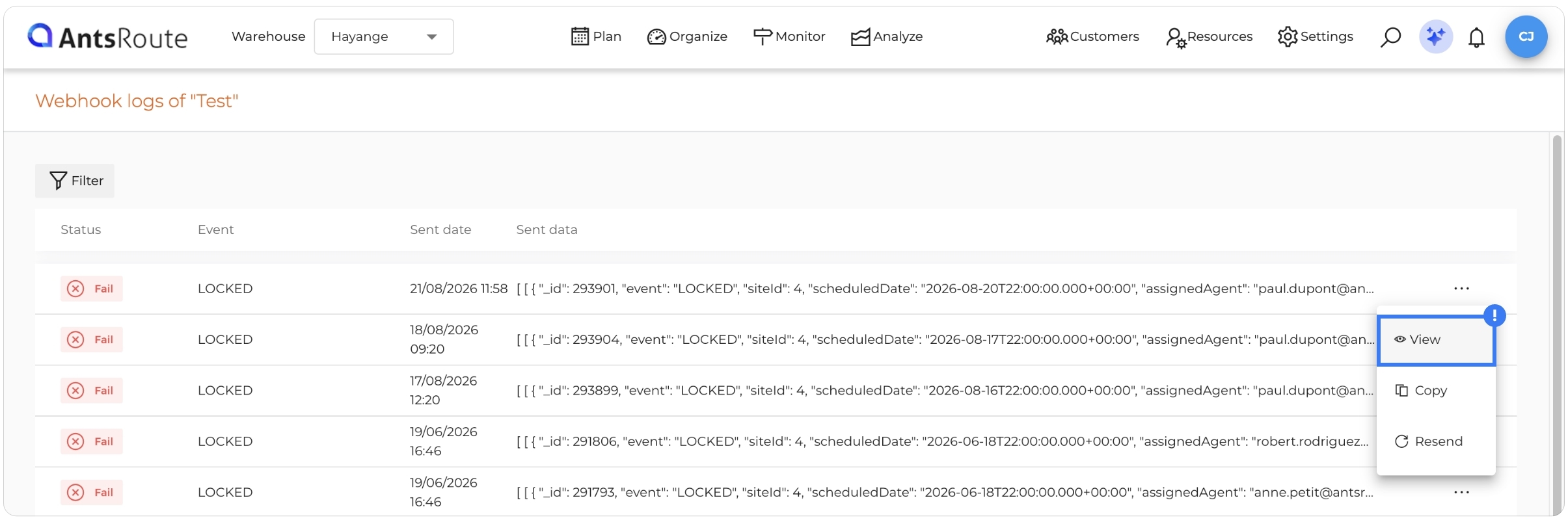
Task: Open the Plan menu
Action: [x=596, y=36]
